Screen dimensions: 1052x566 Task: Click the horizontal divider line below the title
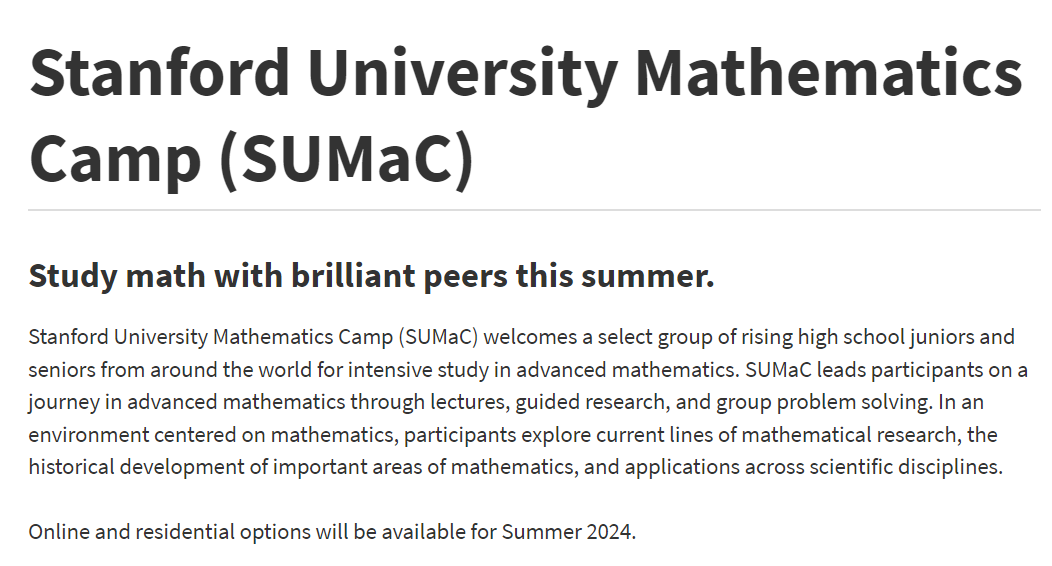coord(534,210)
